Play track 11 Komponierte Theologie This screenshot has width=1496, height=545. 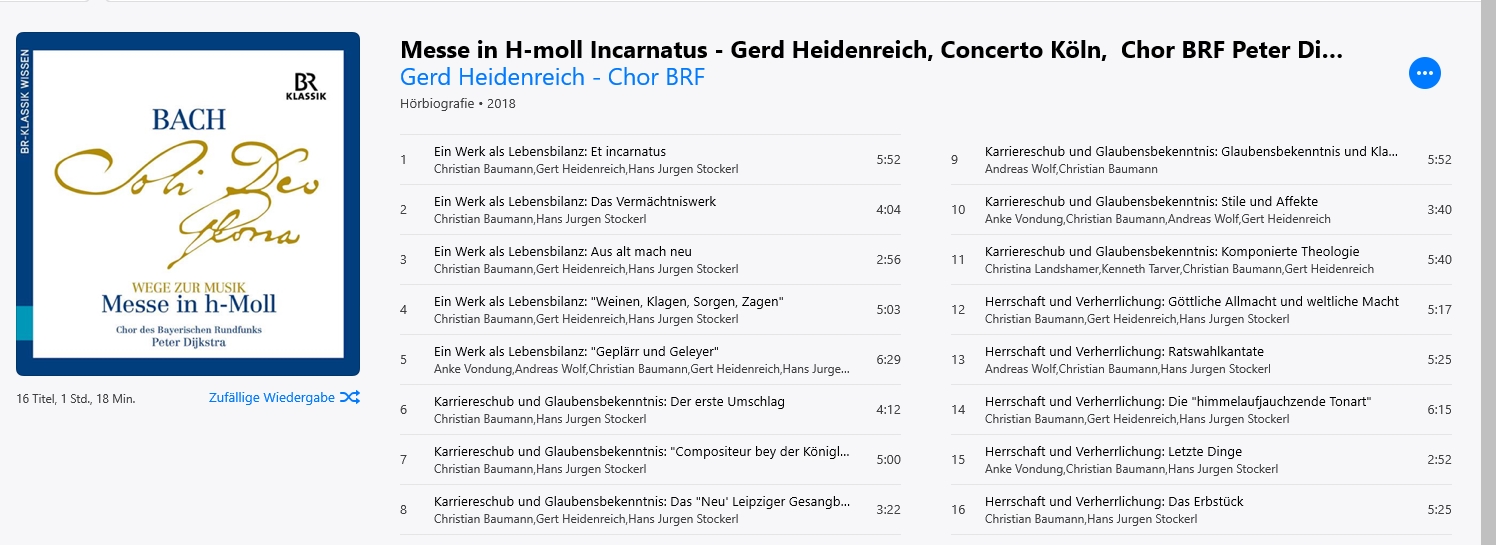(x=1201, y=260)
